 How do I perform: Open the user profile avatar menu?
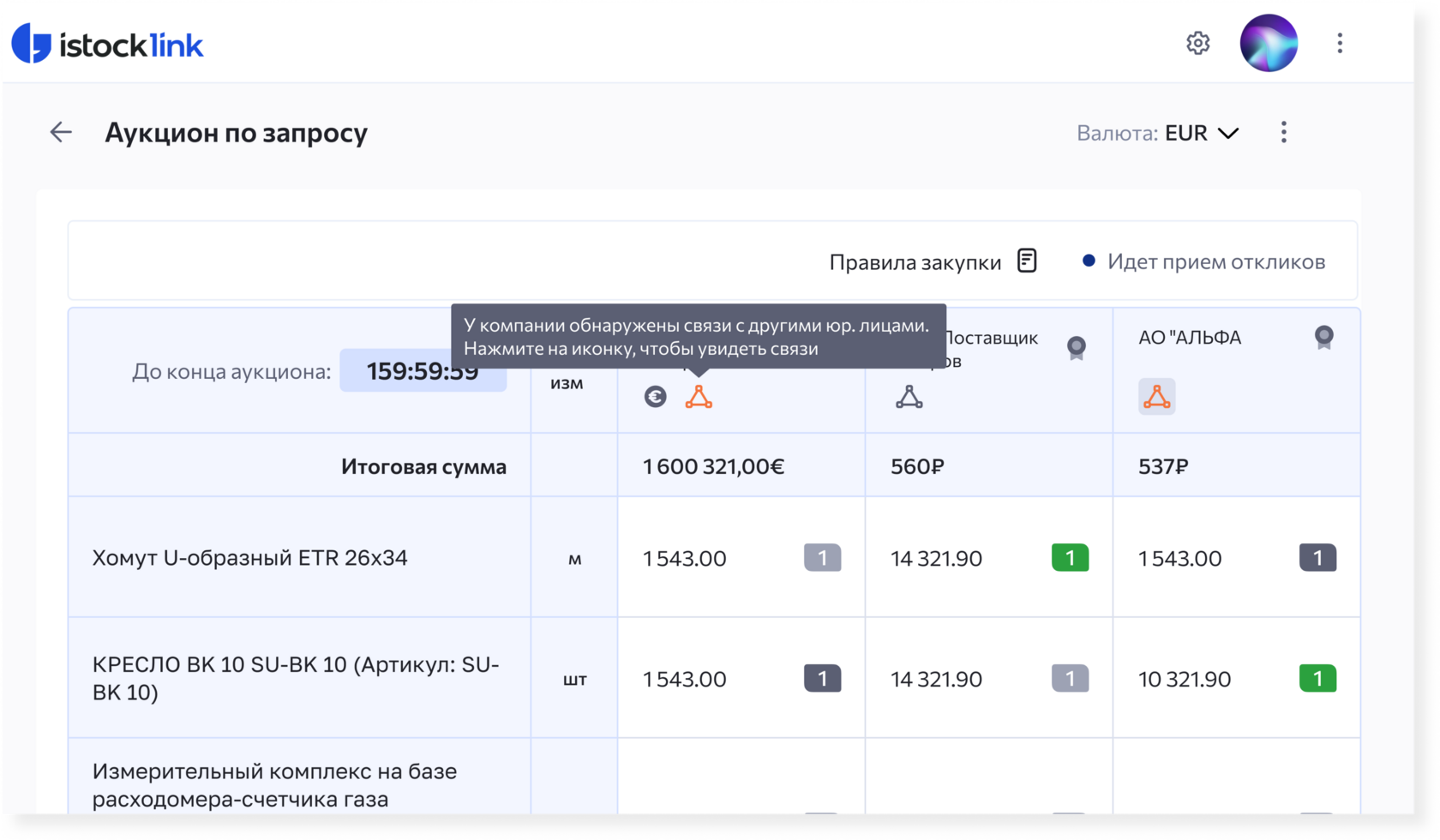[1269, 43]
